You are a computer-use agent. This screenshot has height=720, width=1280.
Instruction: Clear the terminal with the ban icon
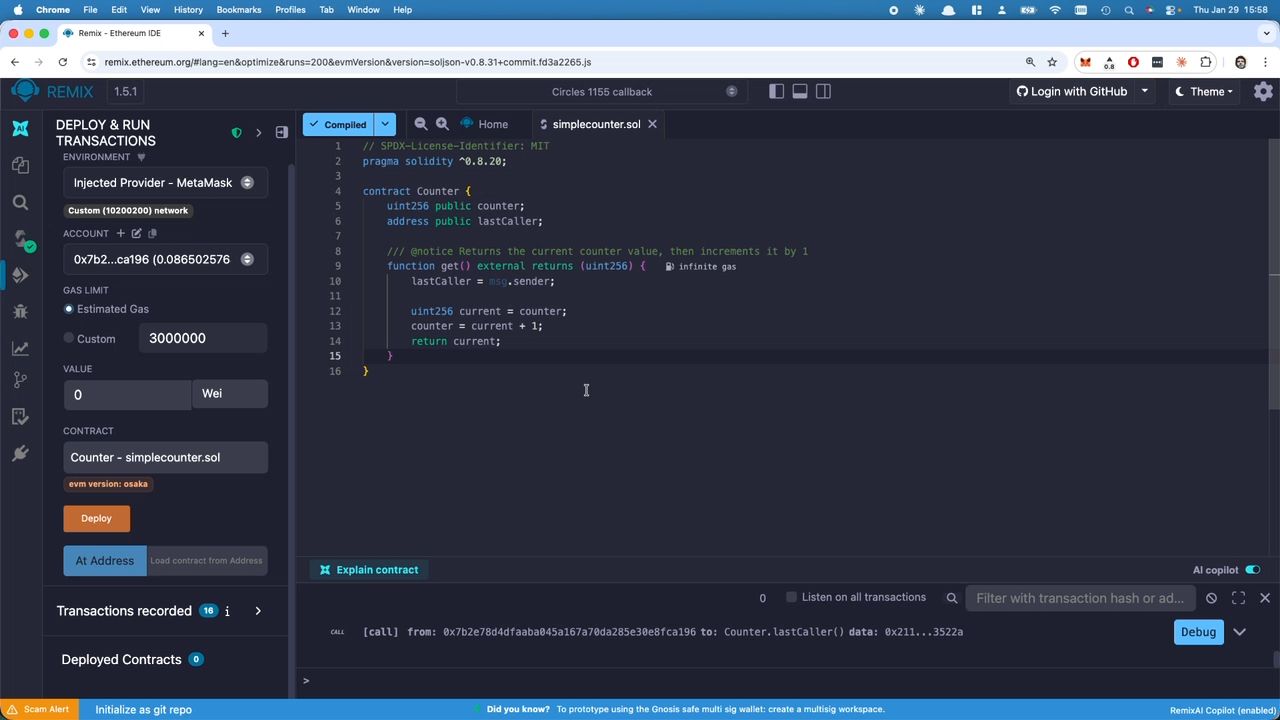click(1211, 598)
